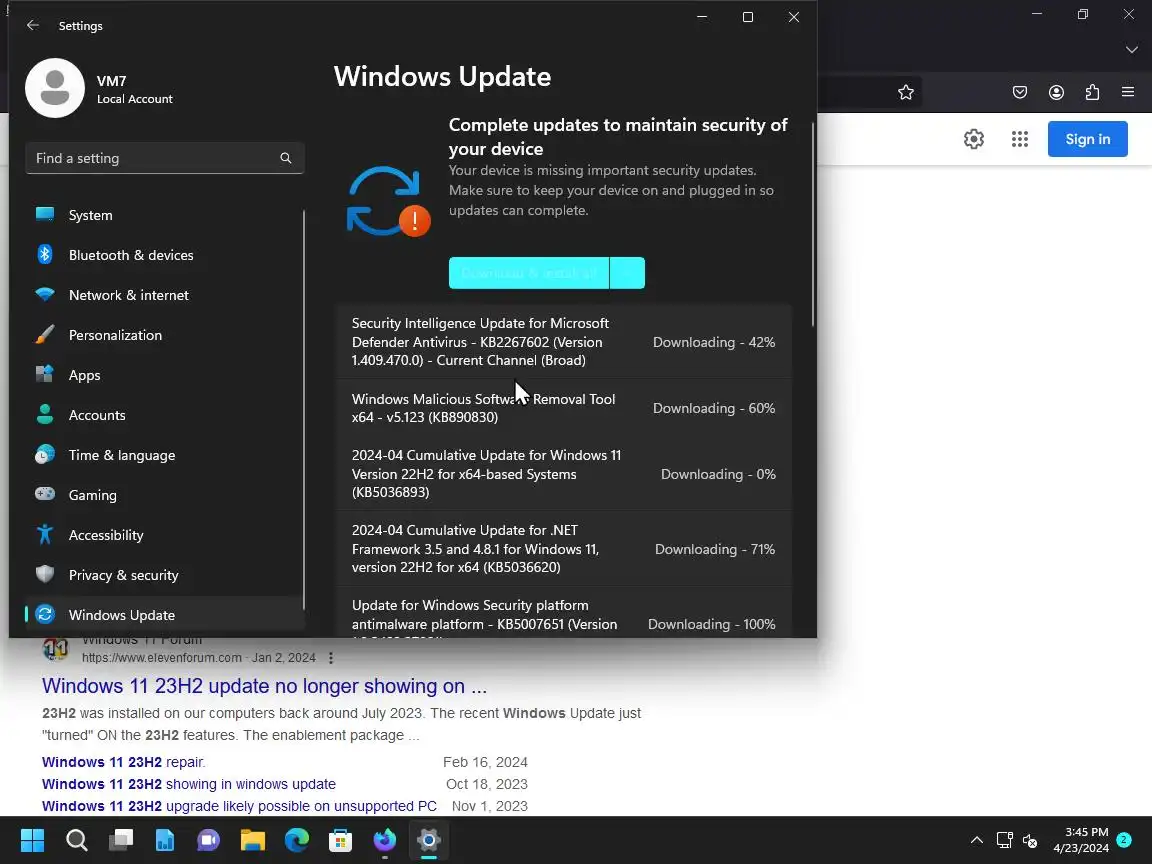Open the dropdown beside Download & install all

tap(627, 273)
